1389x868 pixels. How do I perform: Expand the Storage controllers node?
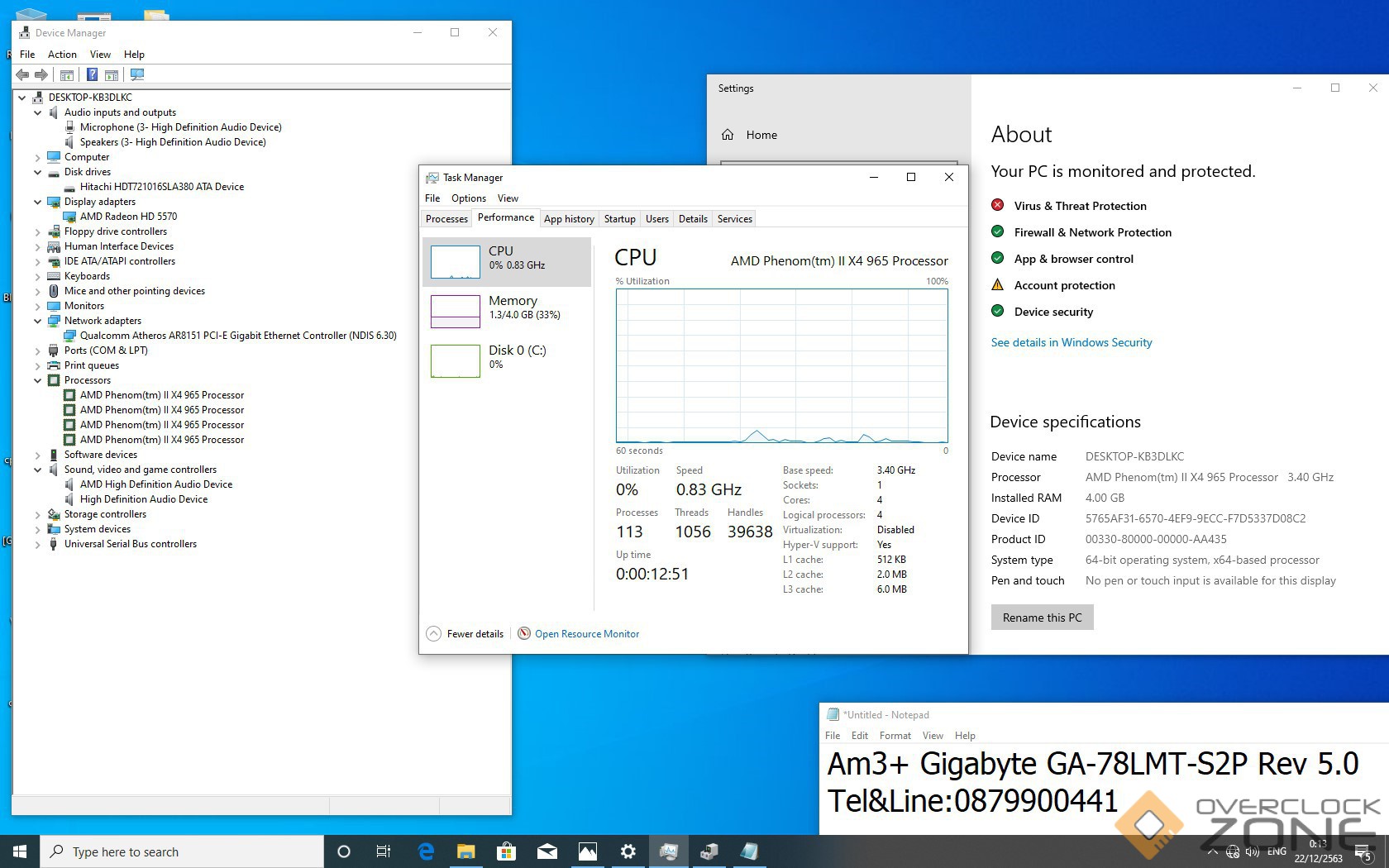click(37, 514)
